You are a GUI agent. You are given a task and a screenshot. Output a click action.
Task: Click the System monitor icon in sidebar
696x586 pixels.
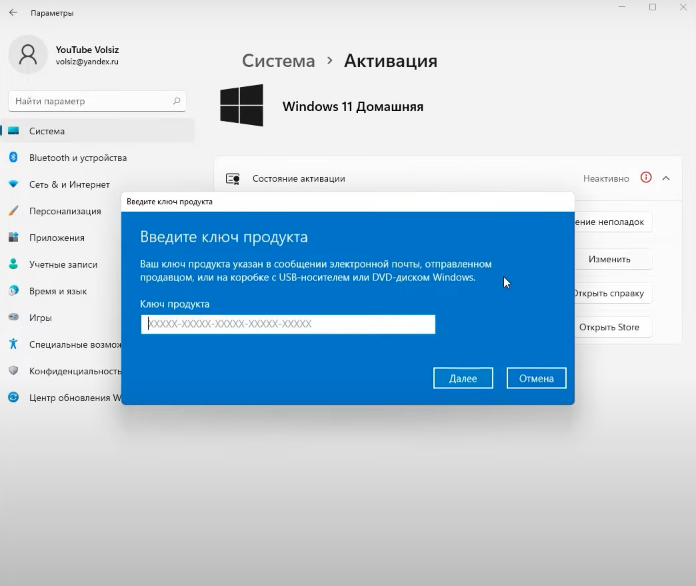pos(13,131)
